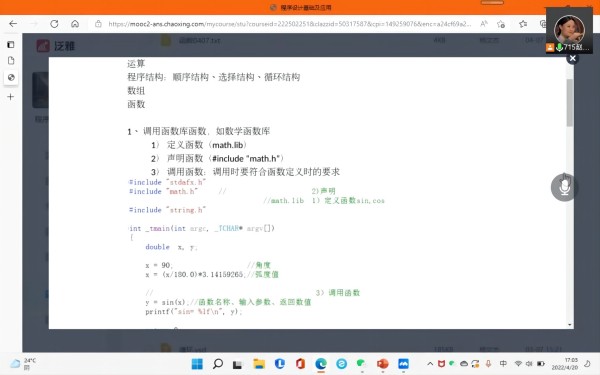Image resolution: width=600 pixels, height=375 pixels.
Task: Click the code line '#include "string.h"'
Action: click(167, 210)
